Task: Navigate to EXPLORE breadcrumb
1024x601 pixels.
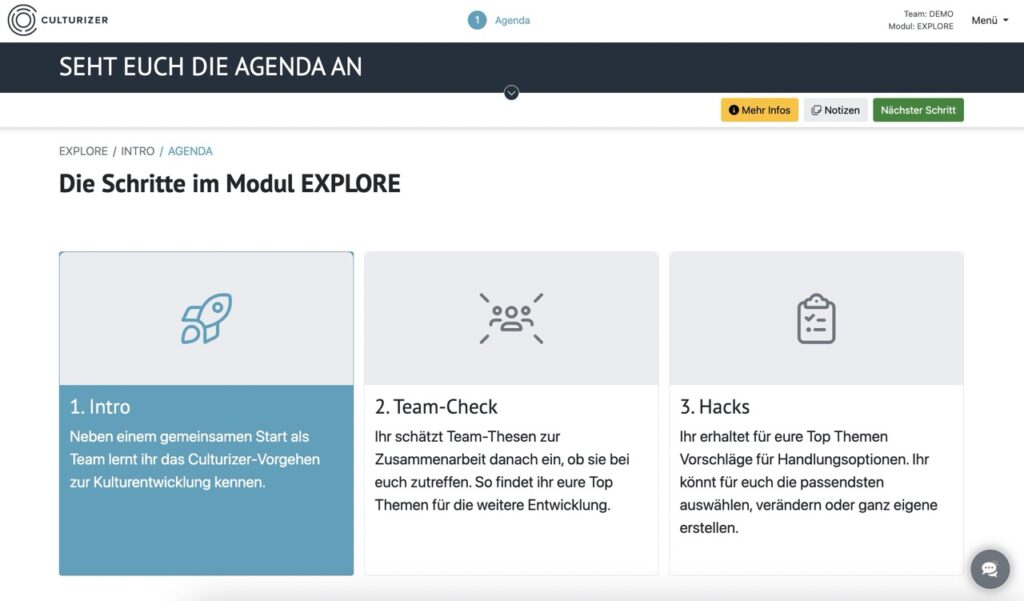Action: tap(83, 151)
